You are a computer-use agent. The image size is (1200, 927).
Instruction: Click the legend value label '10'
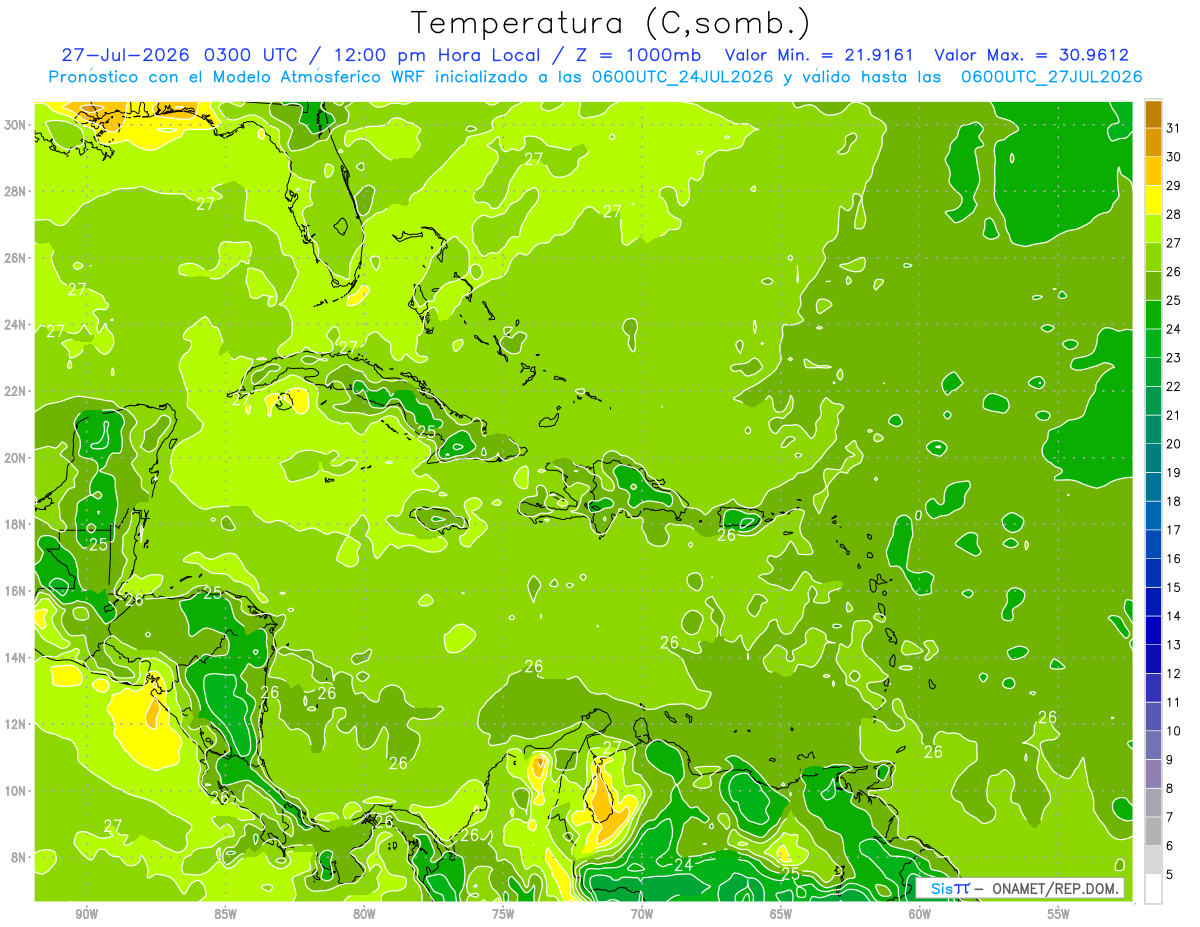click(x=1174, y=731)
